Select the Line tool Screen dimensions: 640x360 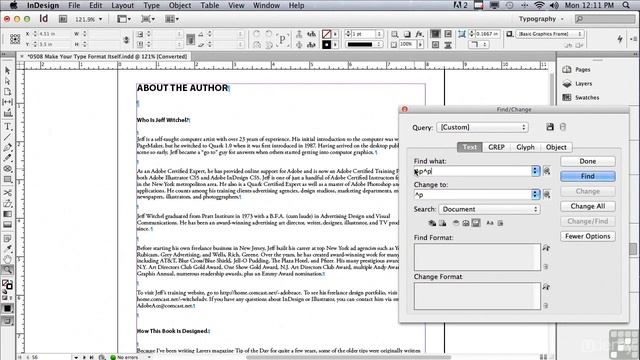pyautogui.click(x=7, y=137)
